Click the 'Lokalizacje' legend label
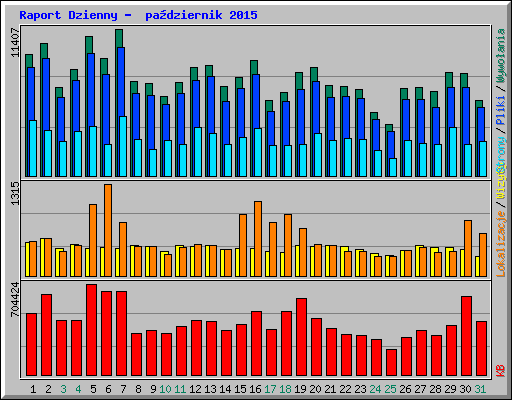The image size is (512, 400). (x=500, y=244)
